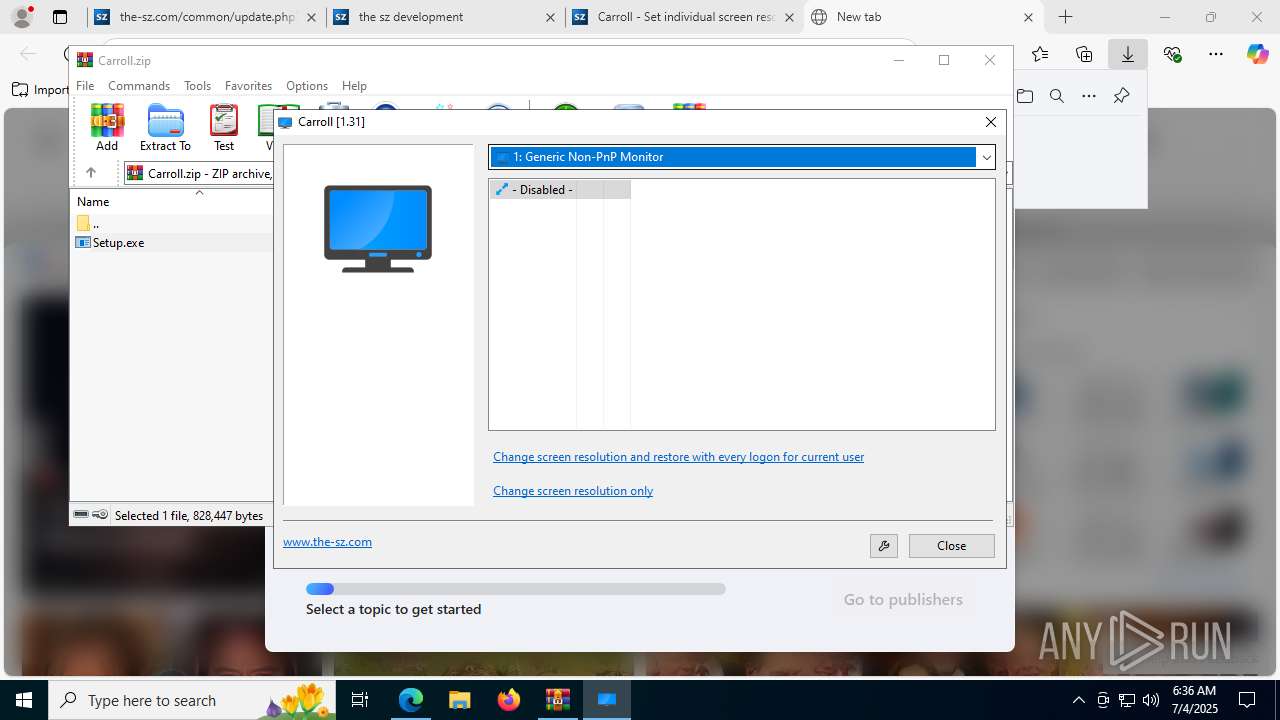Viewport: 1280px width, 720px height.
Task: Click the Test icon in WinRAR toolbar
Action: tap(224, 128)
